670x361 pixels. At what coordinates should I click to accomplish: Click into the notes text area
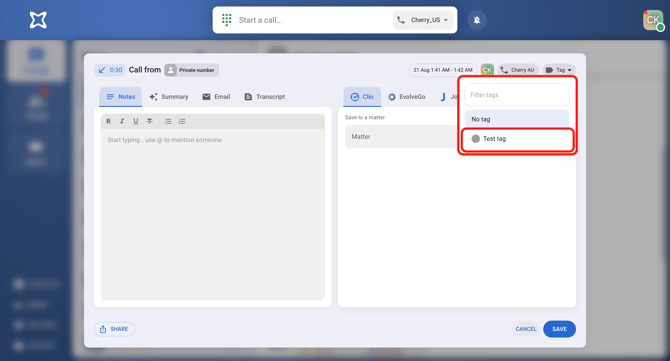[213, 214]
